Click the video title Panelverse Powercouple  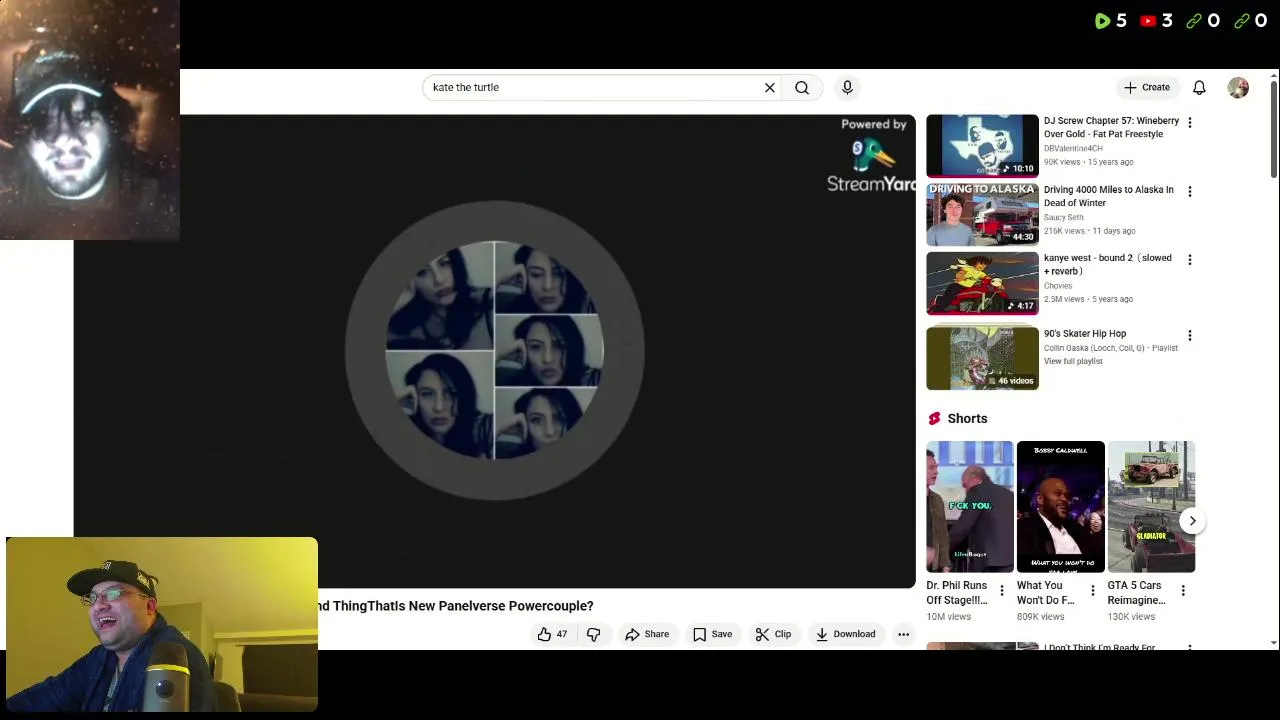tap(456, 606)
